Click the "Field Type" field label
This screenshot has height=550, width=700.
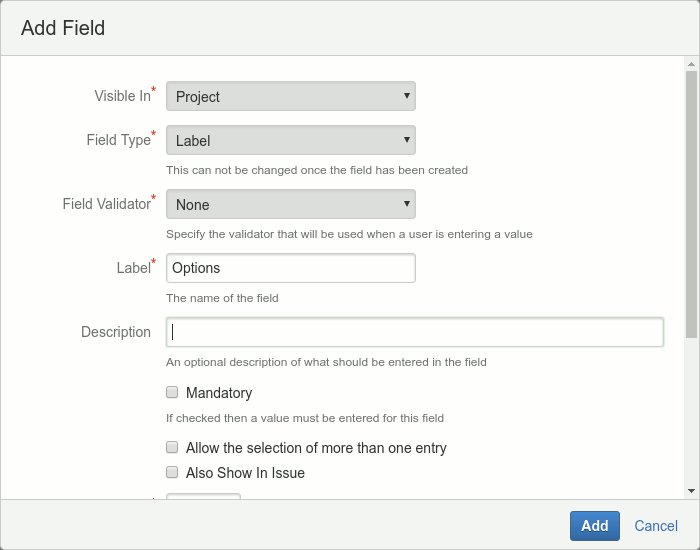[118, 140]
